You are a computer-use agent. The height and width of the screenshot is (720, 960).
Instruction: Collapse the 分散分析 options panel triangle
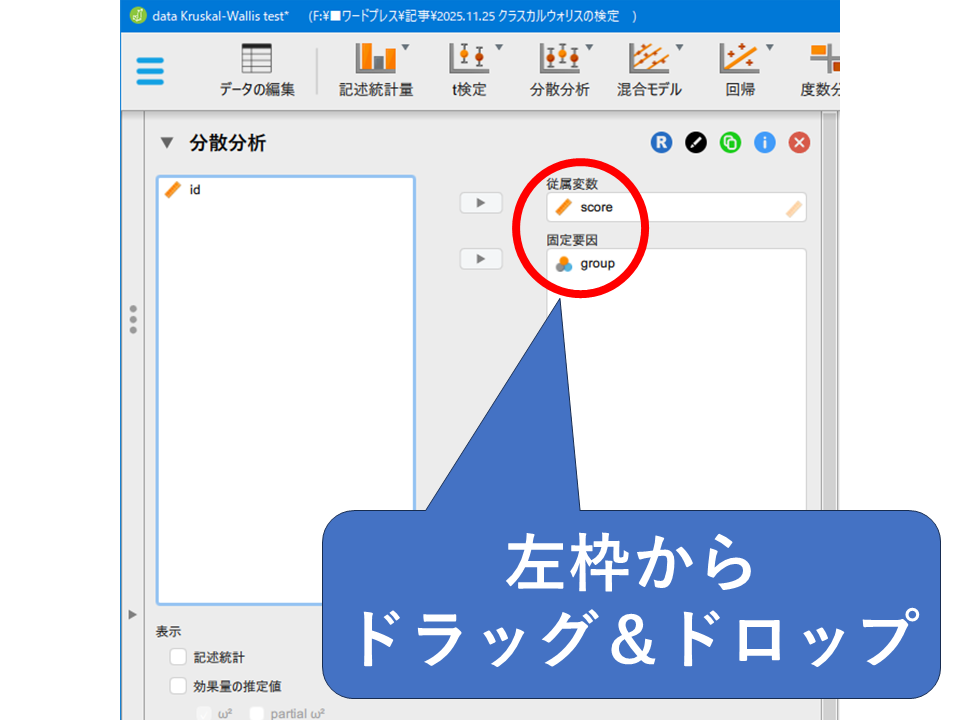(167, 143)
